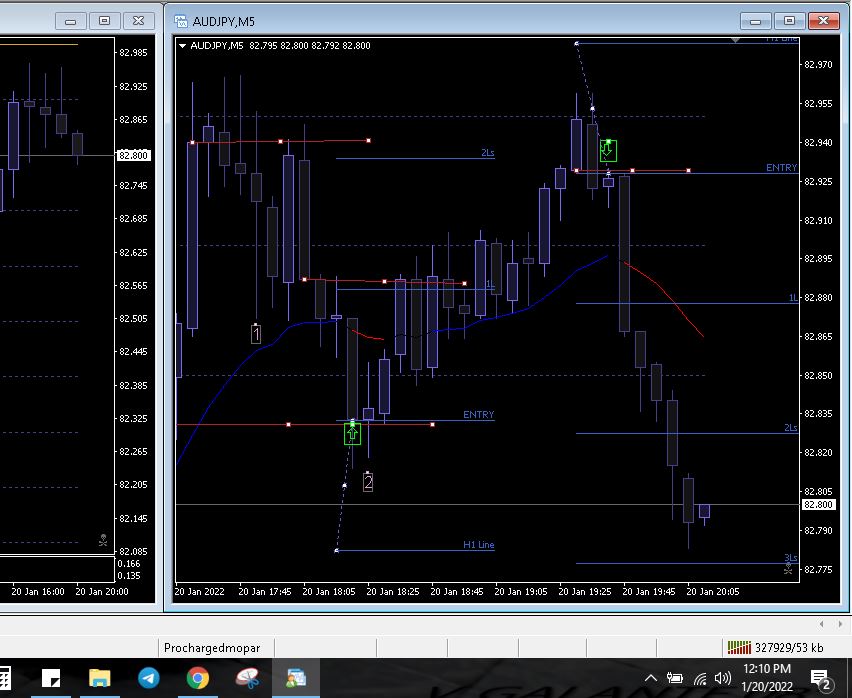The height and width of the screenshot is (698, 852).
Task: Click the AUDJPY chart window title icon
Action: (180, 21)
